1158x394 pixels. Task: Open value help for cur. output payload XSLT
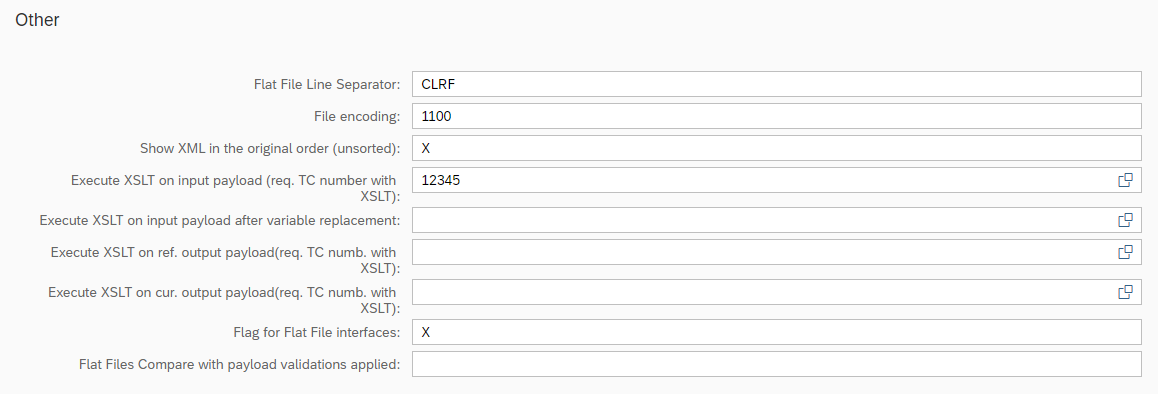pos(1125,292)
